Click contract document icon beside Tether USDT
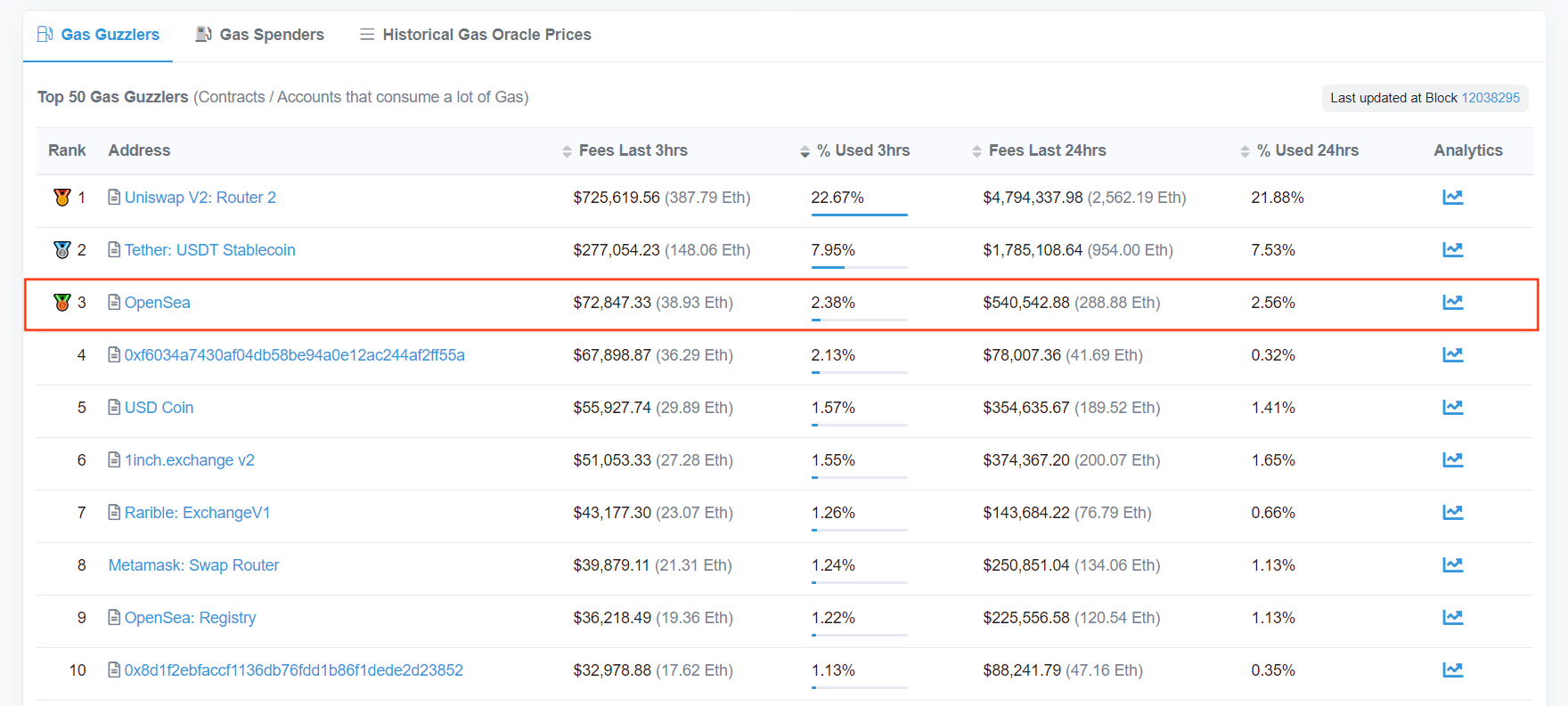 (x=114, y=250)
